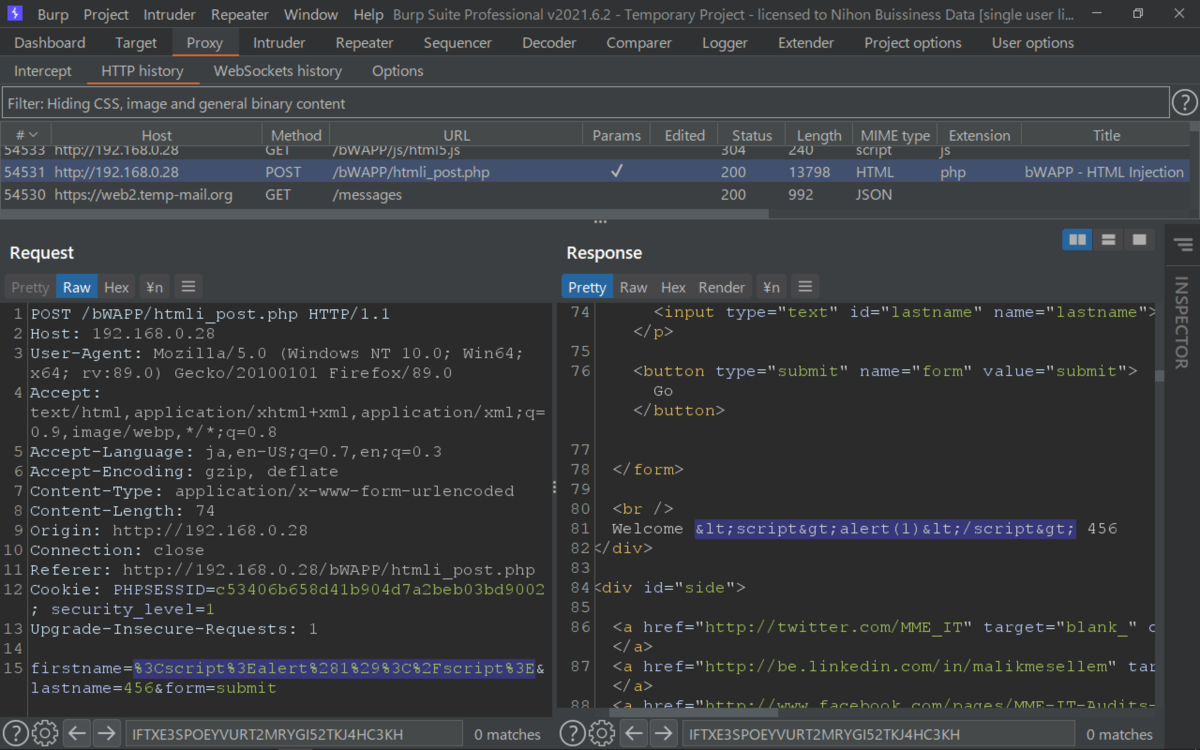Select Pretty view in Response pane

point(587,287)
